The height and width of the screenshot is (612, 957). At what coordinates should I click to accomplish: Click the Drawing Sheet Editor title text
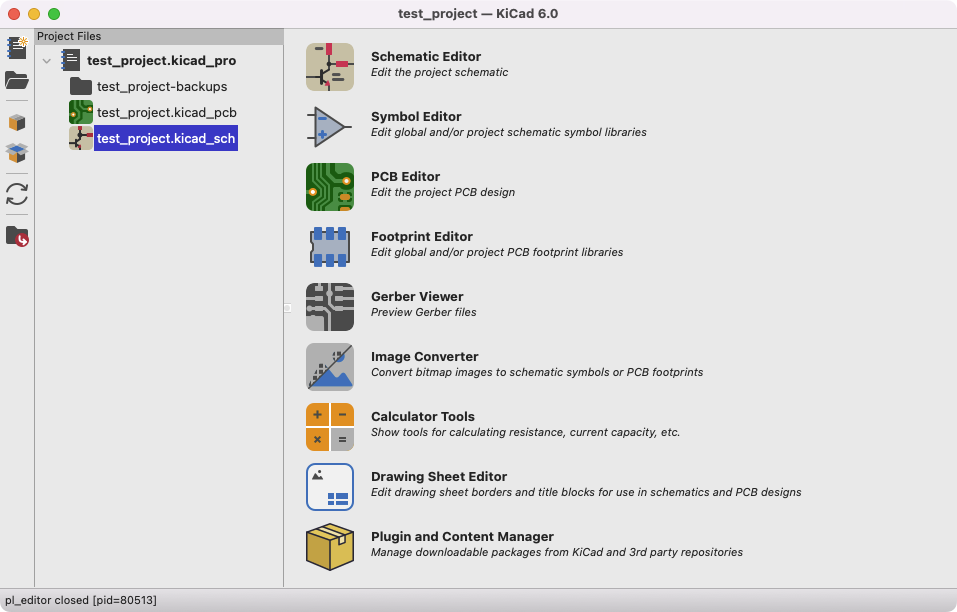click(x=439, y=476)
